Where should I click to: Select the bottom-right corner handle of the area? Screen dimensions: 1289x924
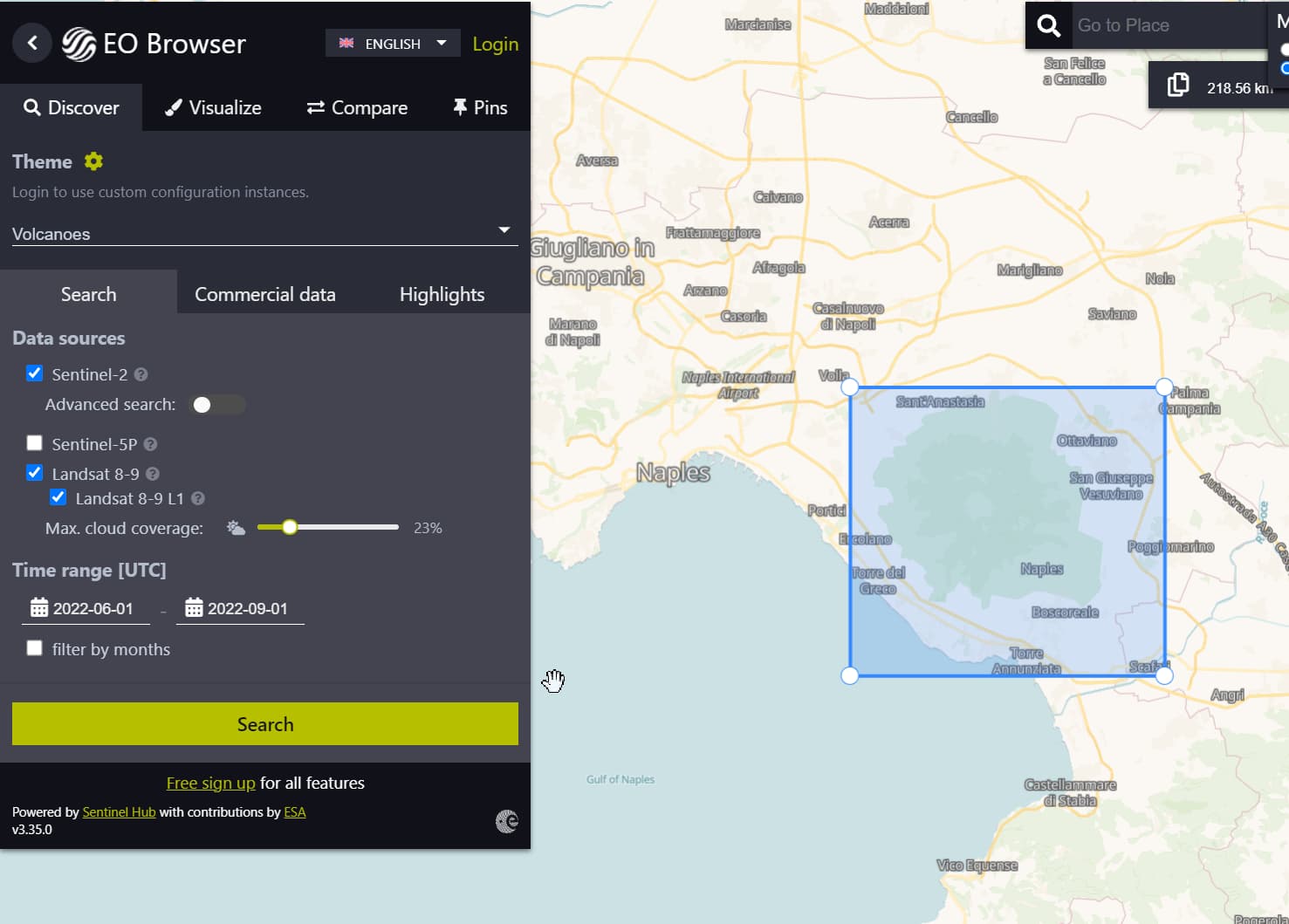[x=1164, y=675]
